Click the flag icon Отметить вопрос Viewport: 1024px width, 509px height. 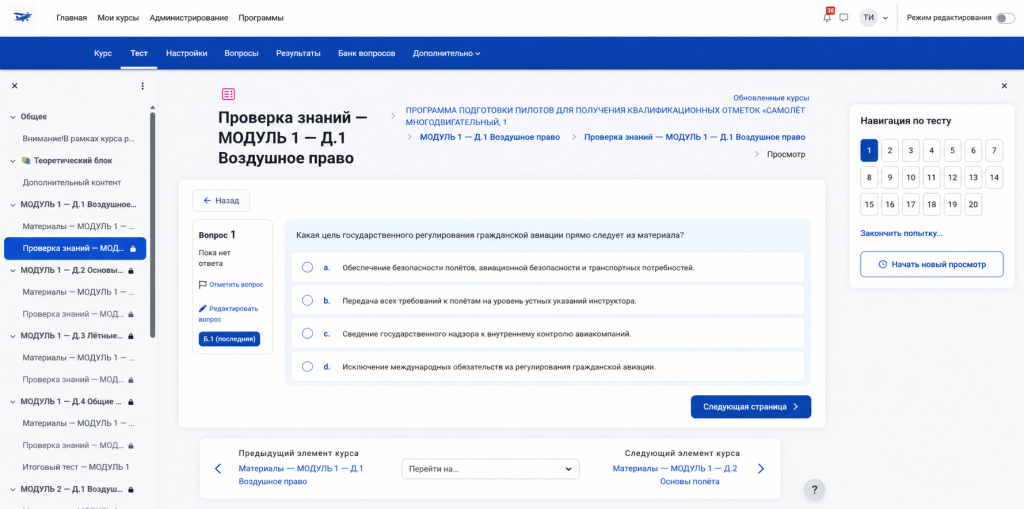pyautogui.click(x=202, y=285)
